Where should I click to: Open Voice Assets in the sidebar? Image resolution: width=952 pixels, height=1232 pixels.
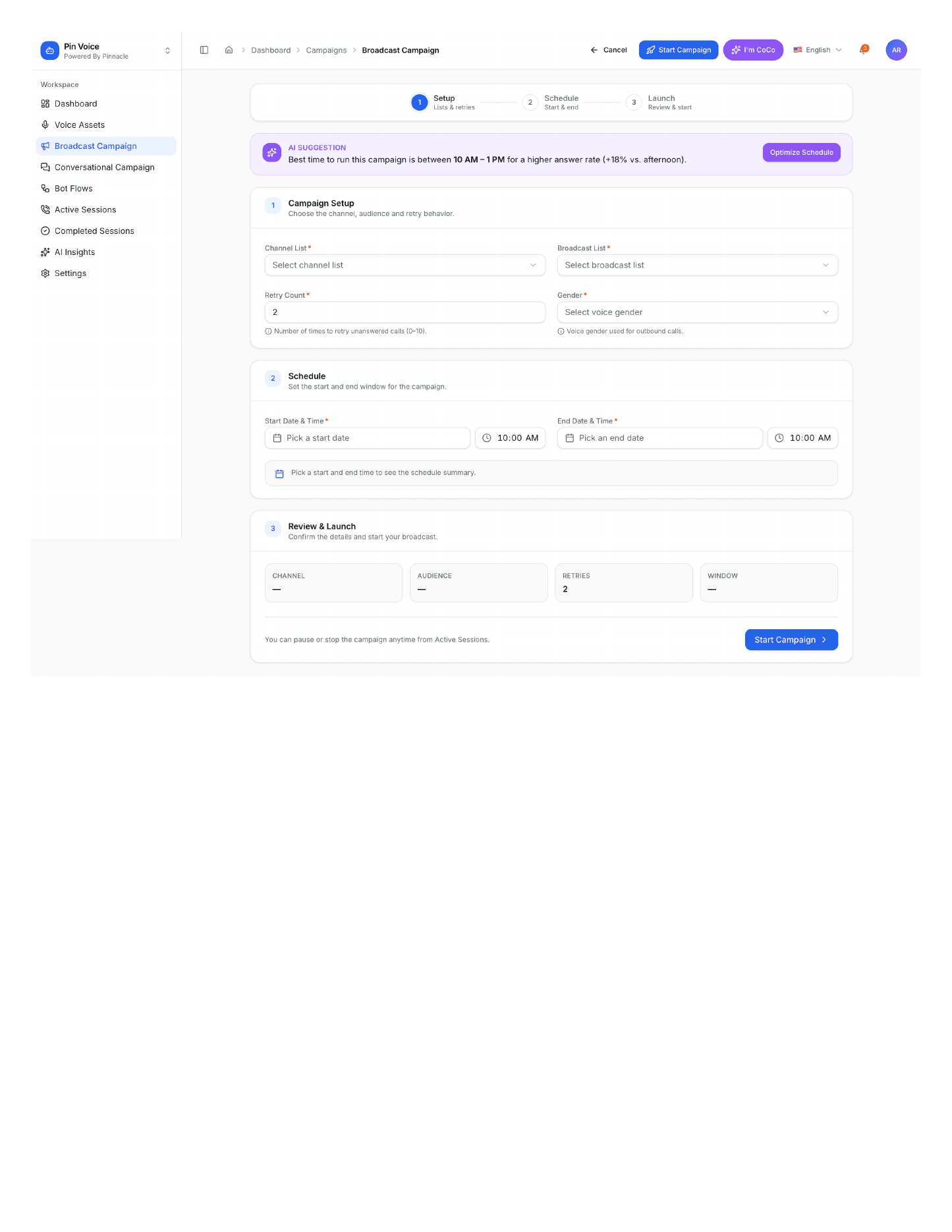pyautogui.click(x=106, y=125)
